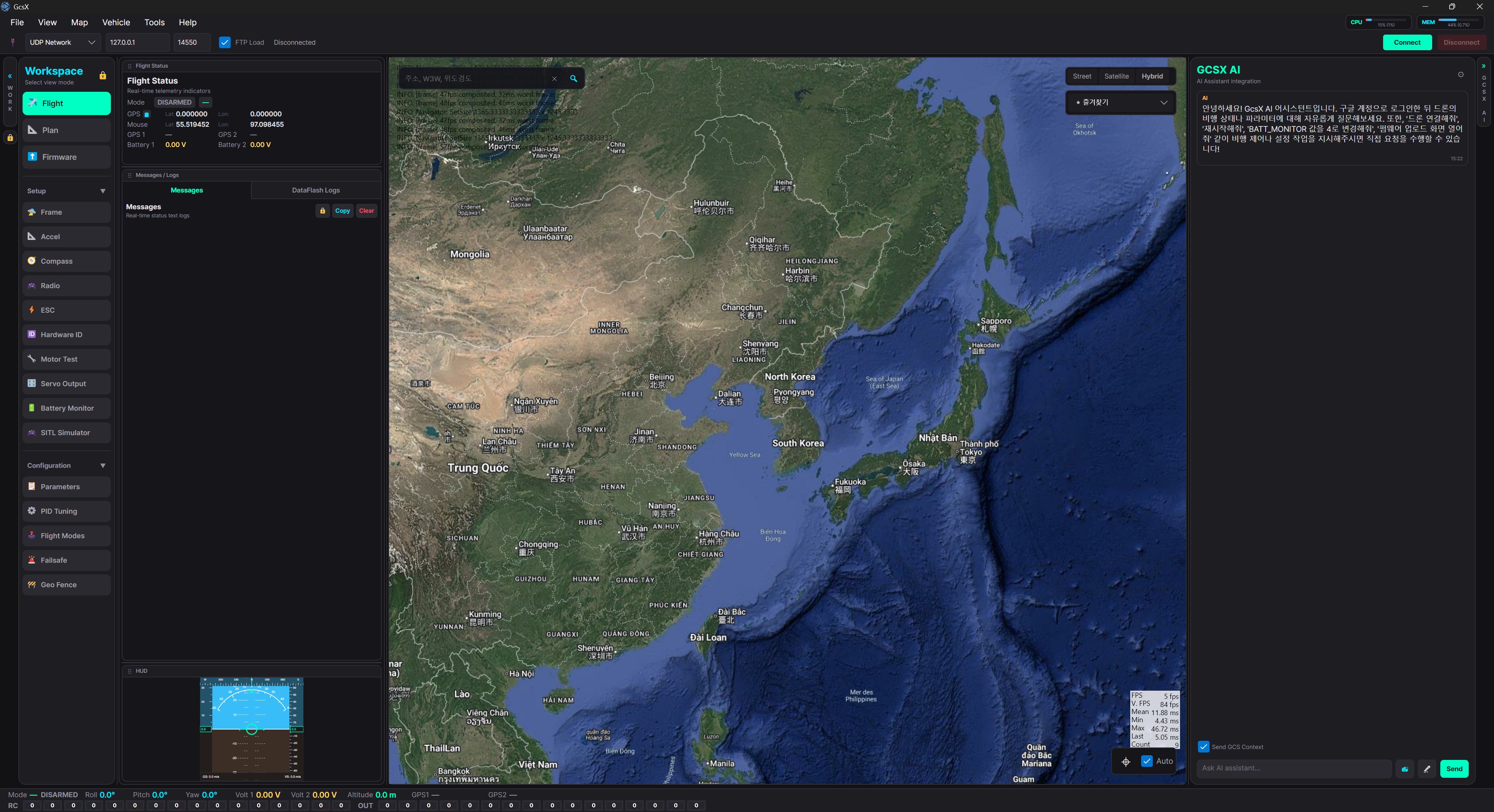1494x812 pixels.
Task: Click the Ask AI assistant input field
Action: 1294,768
